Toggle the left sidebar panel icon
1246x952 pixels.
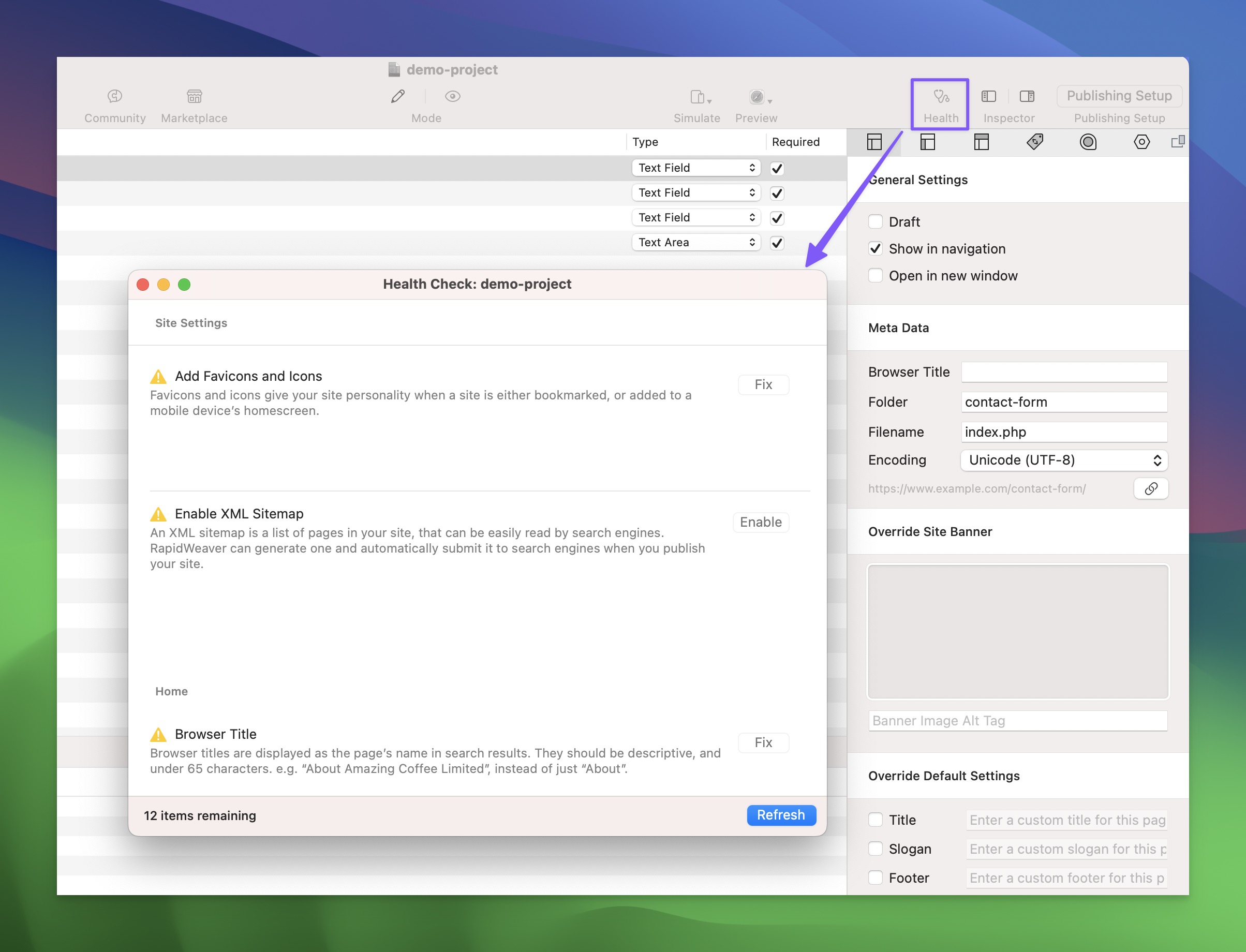click(x=988, y=97)
